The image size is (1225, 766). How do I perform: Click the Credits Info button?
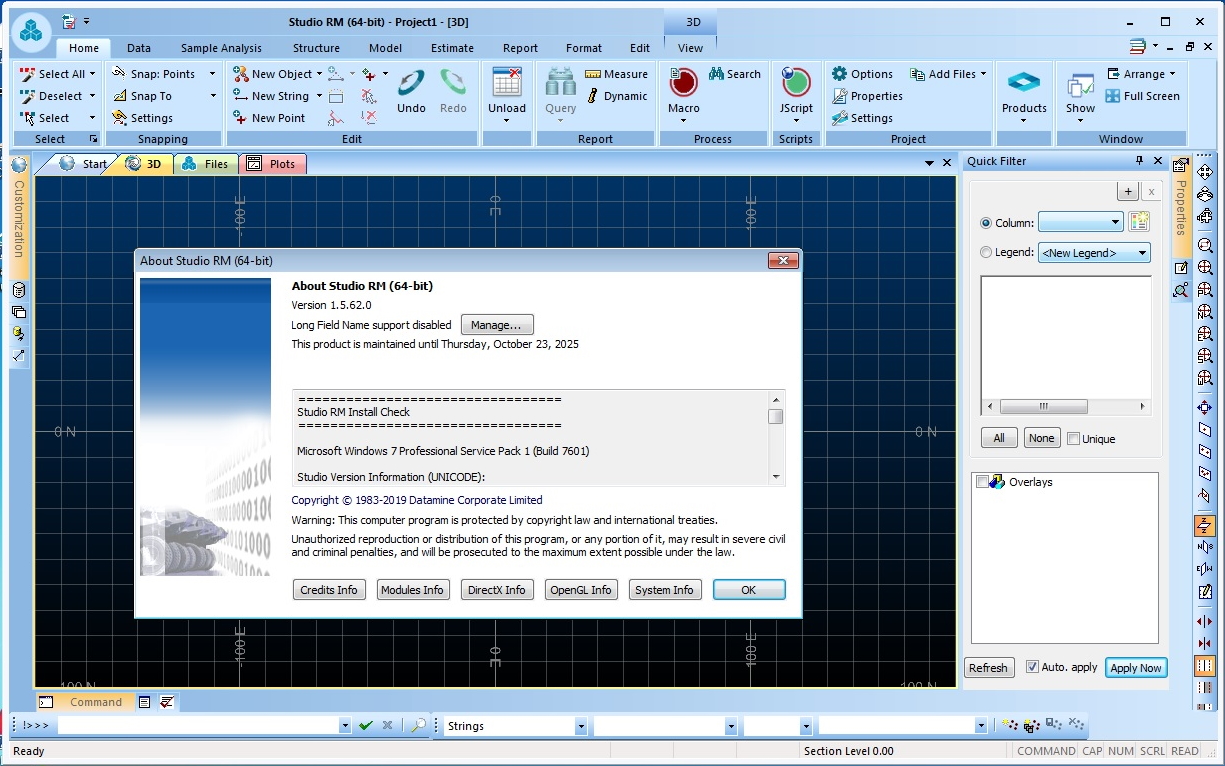tap(329, 590)
